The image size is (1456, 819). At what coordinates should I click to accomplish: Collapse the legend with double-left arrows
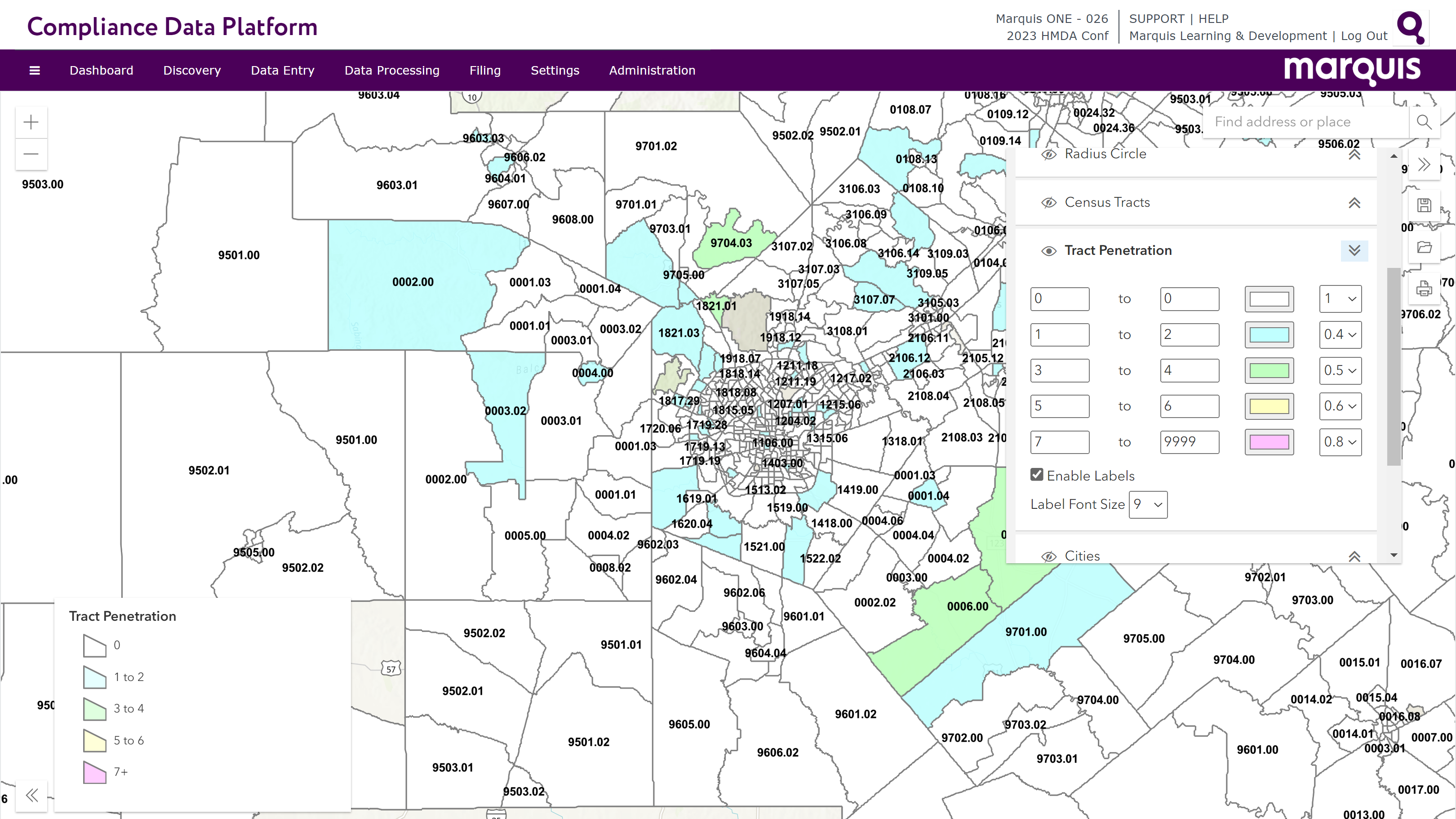[31, 795]
